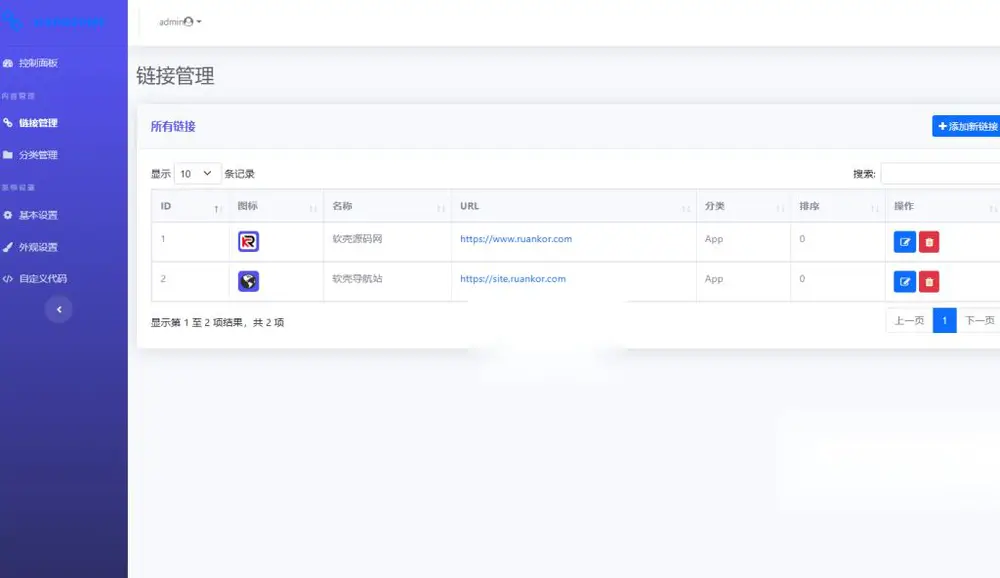Click the 软壳导航站 row globe icon

[x=249, y=281]
